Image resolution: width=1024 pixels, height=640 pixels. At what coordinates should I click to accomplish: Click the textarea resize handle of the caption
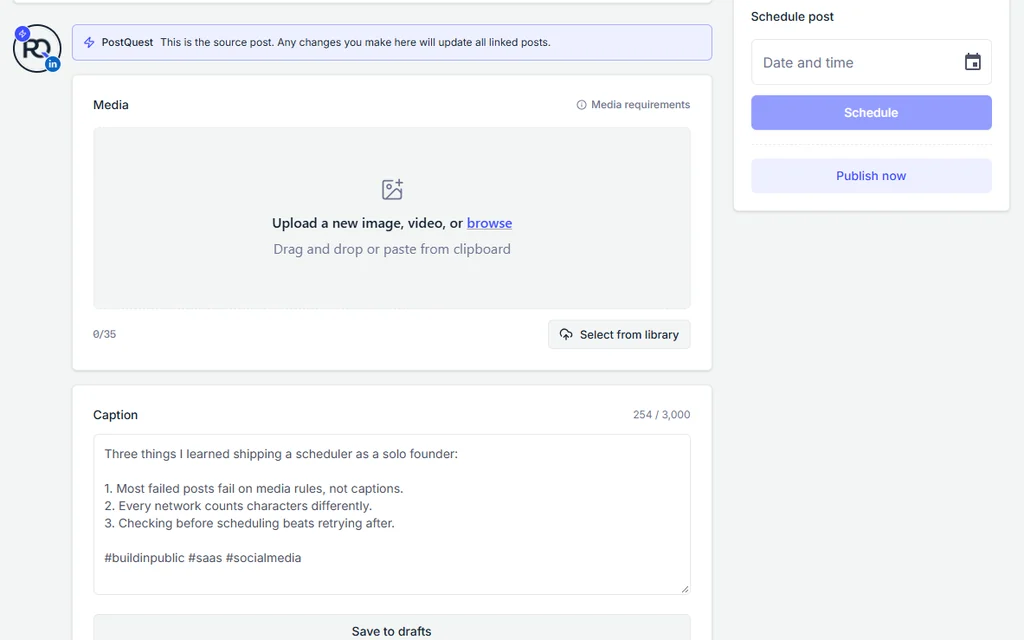(684, 588)
